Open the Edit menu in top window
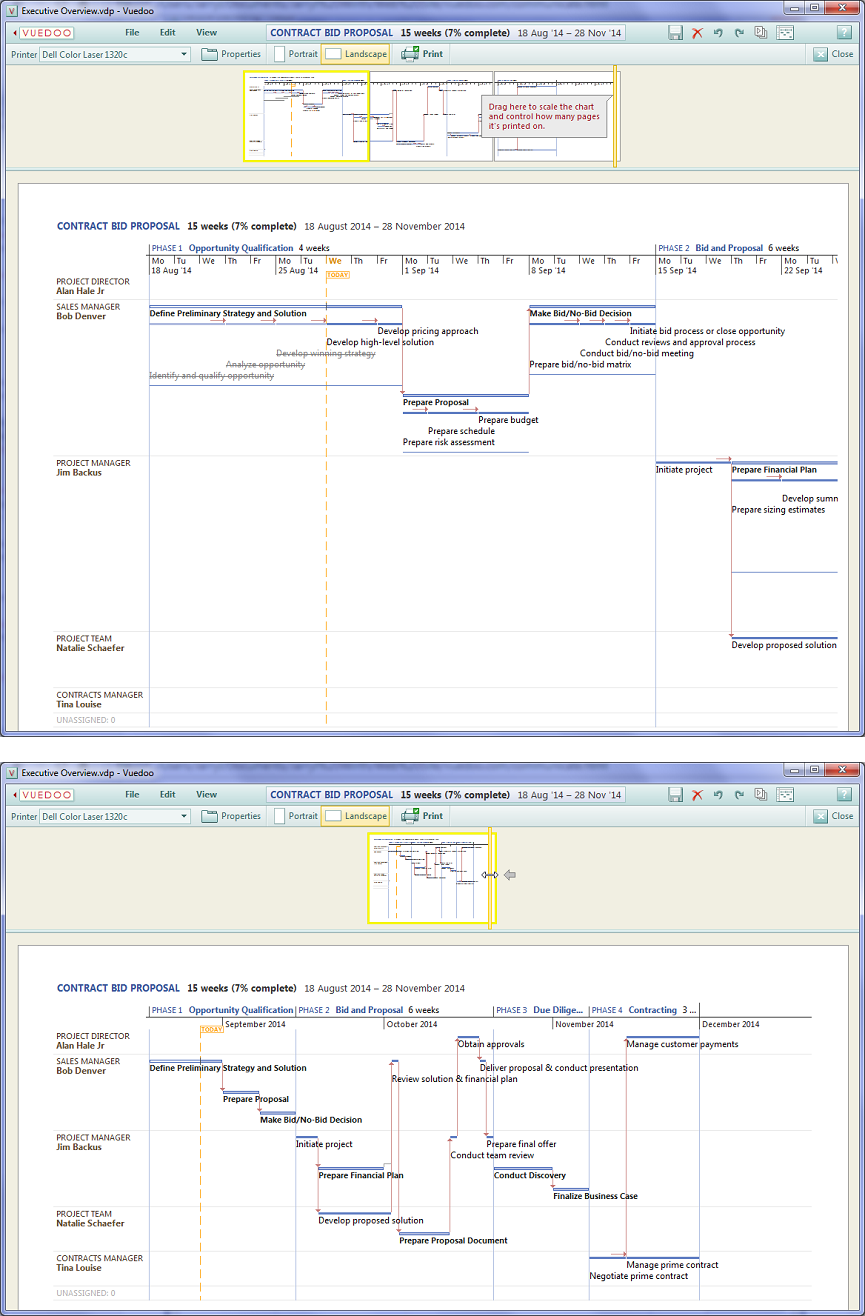Image resolution: width=865 pixels, height=1316 pixels. (x=168, y=33)
